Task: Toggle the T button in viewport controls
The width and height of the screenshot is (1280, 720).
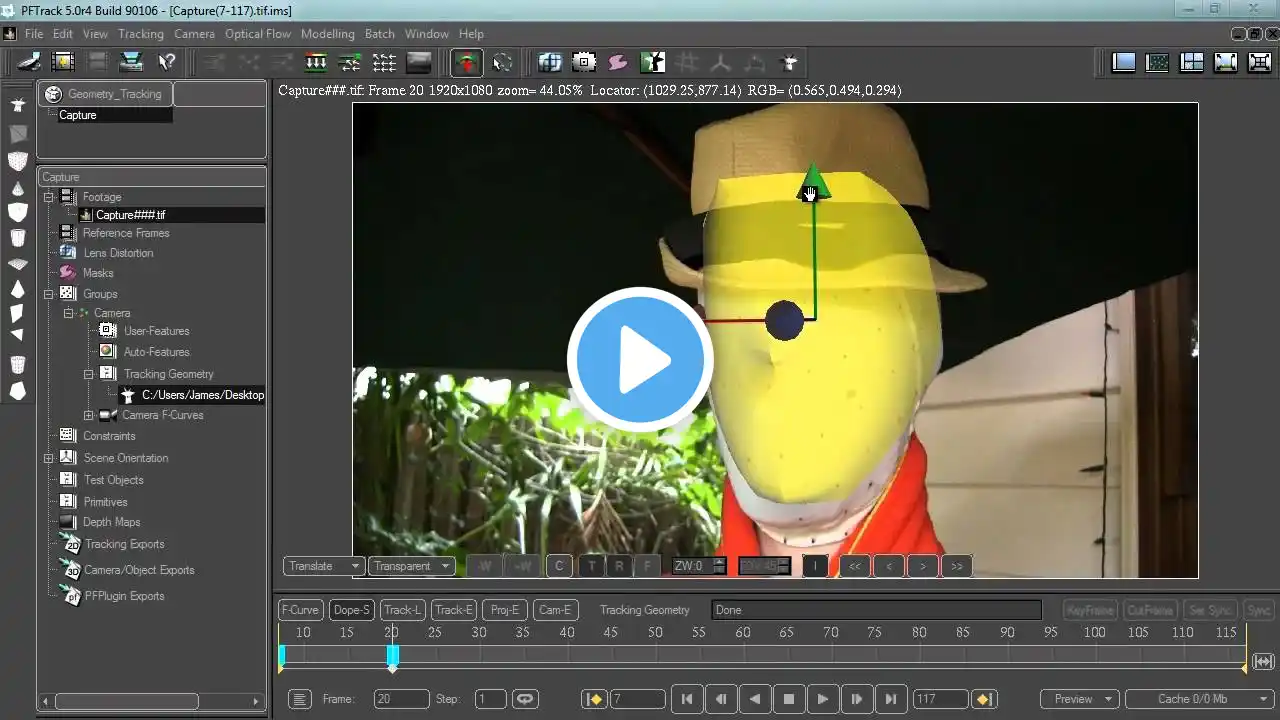Action: point(591,566)
